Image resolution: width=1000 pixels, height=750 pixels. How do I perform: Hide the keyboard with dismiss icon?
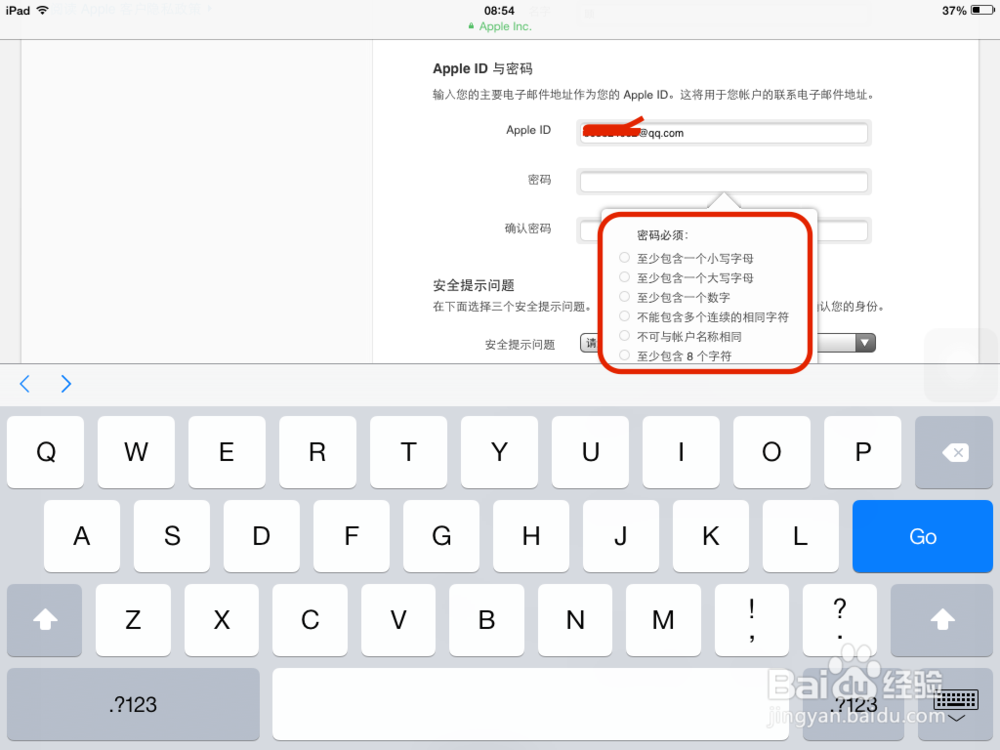[956, 705]
